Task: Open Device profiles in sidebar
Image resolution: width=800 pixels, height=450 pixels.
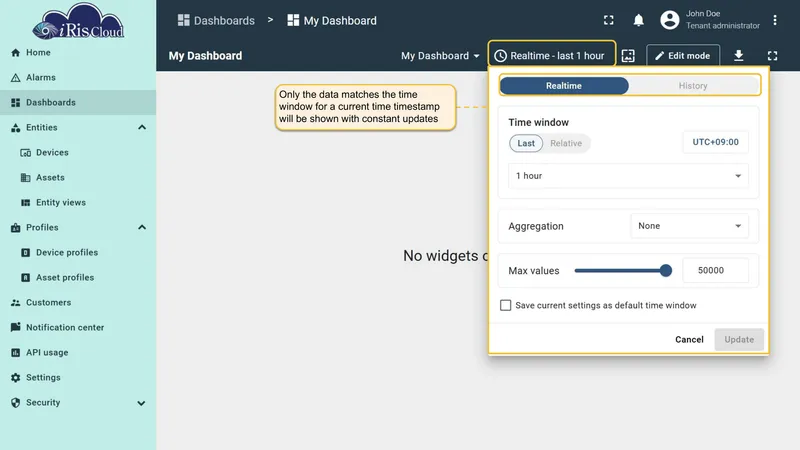Action: tap(78, 253)
